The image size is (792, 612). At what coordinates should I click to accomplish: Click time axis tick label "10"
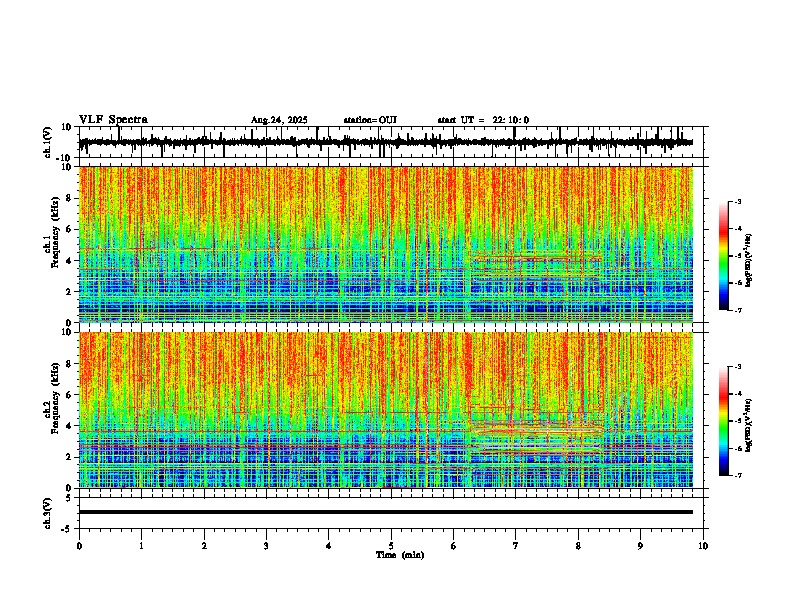click(703, 546)
